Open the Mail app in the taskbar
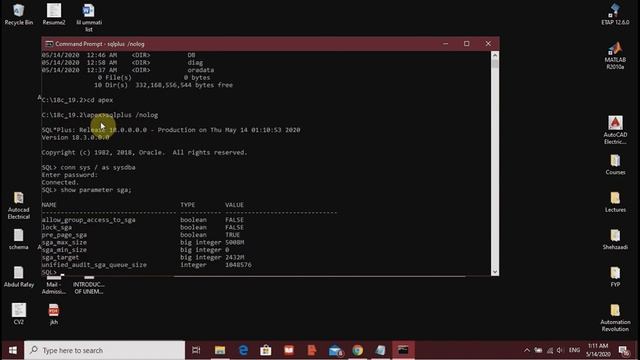 (x=335, y=350)
